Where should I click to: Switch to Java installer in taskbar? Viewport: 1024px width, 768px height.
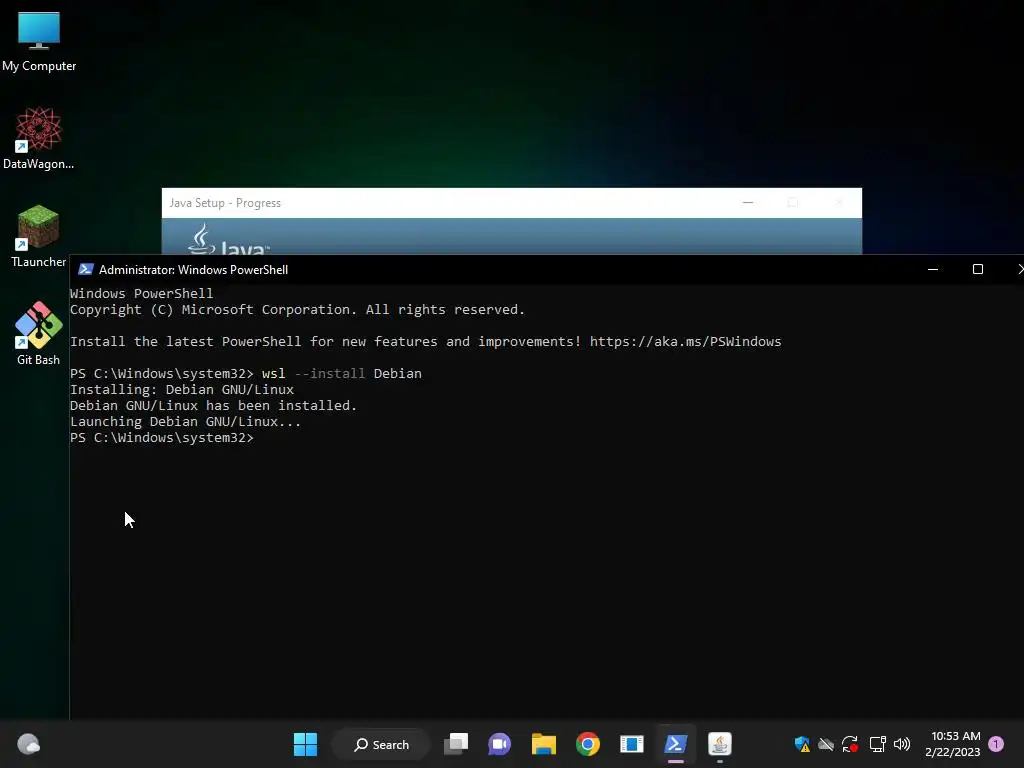(x=720, y=744)
